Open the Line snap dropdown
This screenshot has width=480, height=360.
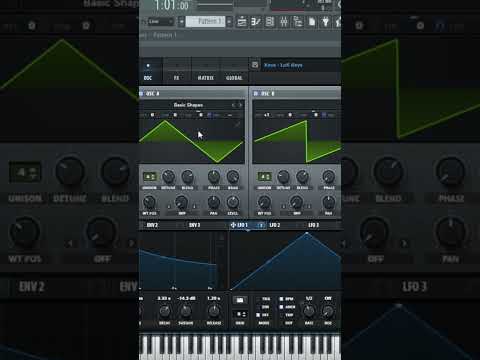pyautogui.click(x=161, y=22)
